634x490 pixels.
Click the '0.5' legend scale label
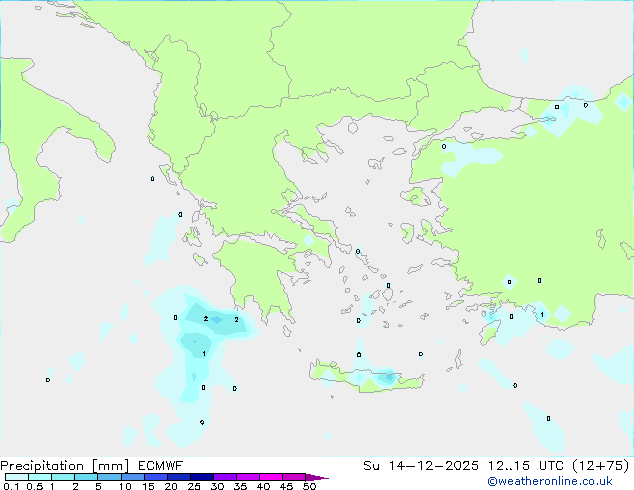35,486
